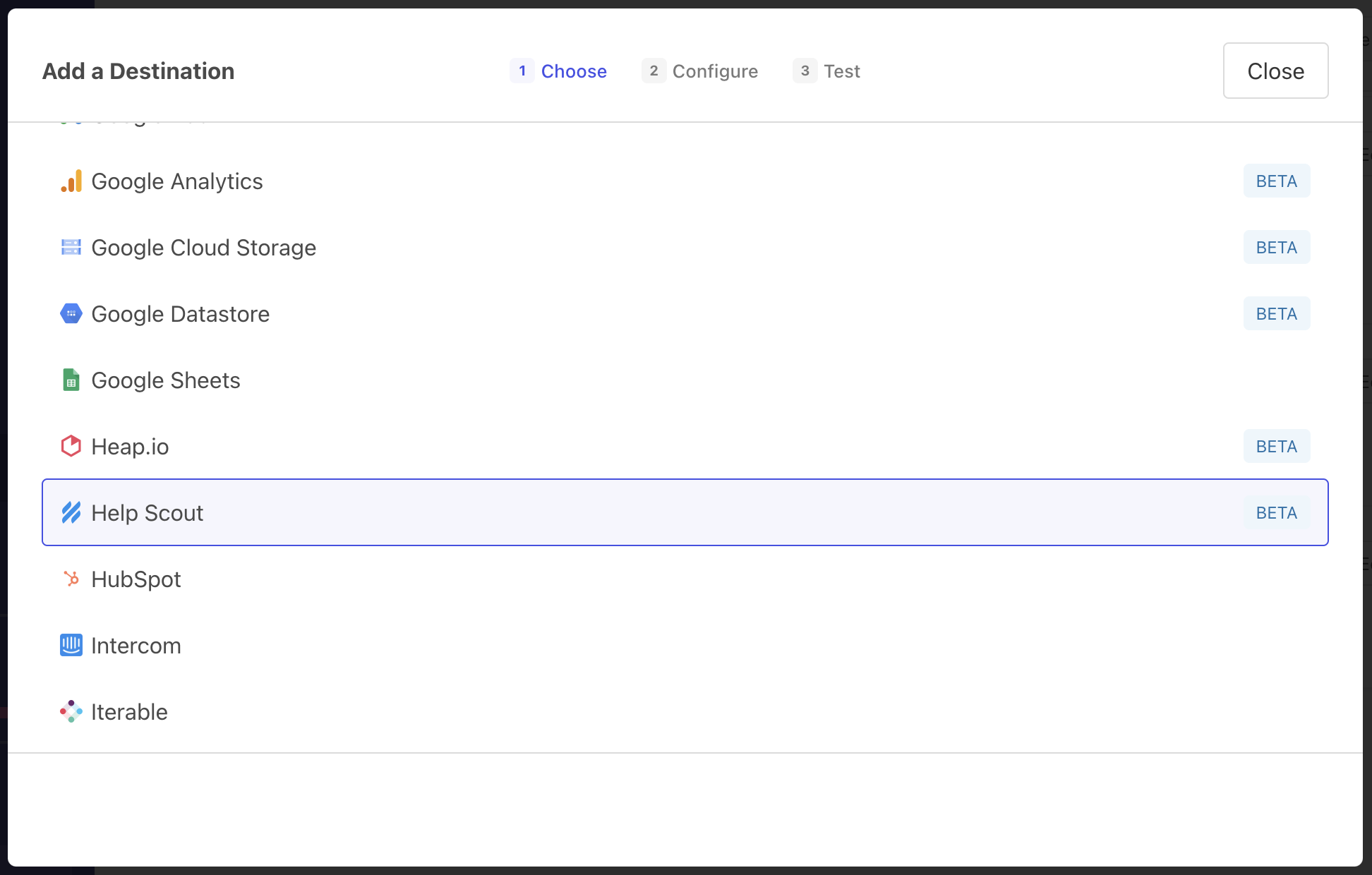Click BETA badge for Google Datastore
The image size is (1372, 875).
(x=1276, y=314)
